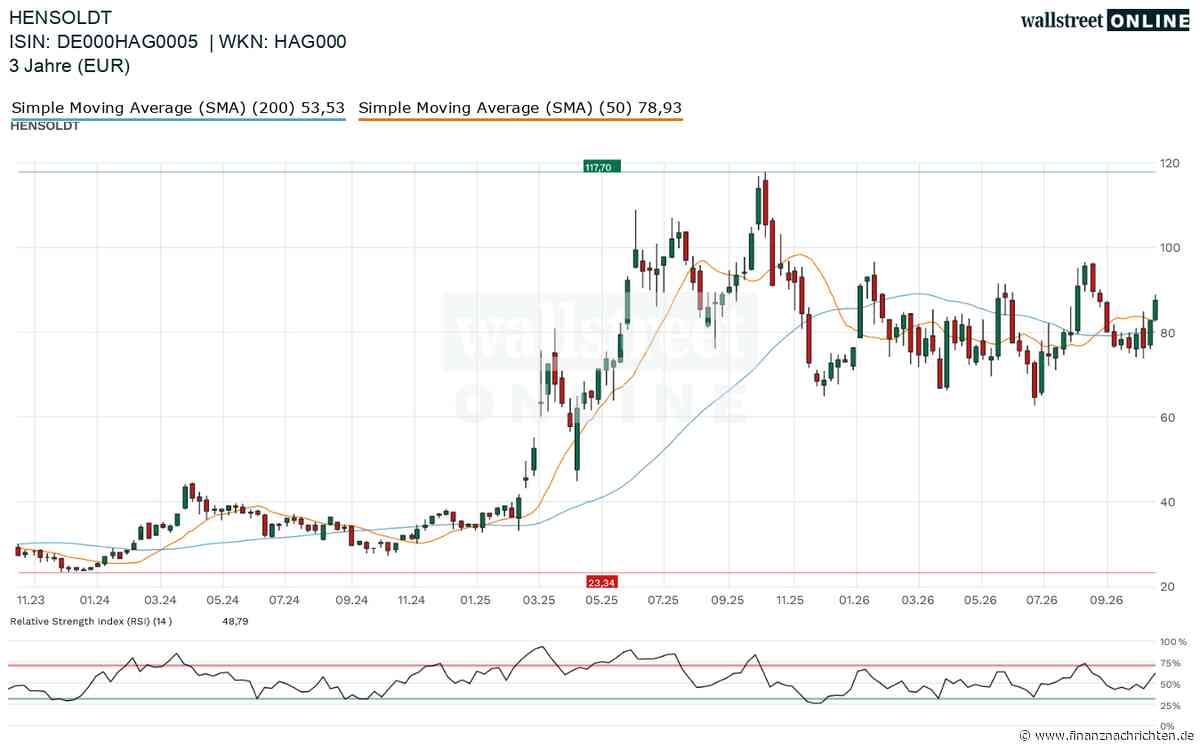Click the 07.25 date axis label
The height and width of the screenshot is (750, 1200).
pos(663,600)
